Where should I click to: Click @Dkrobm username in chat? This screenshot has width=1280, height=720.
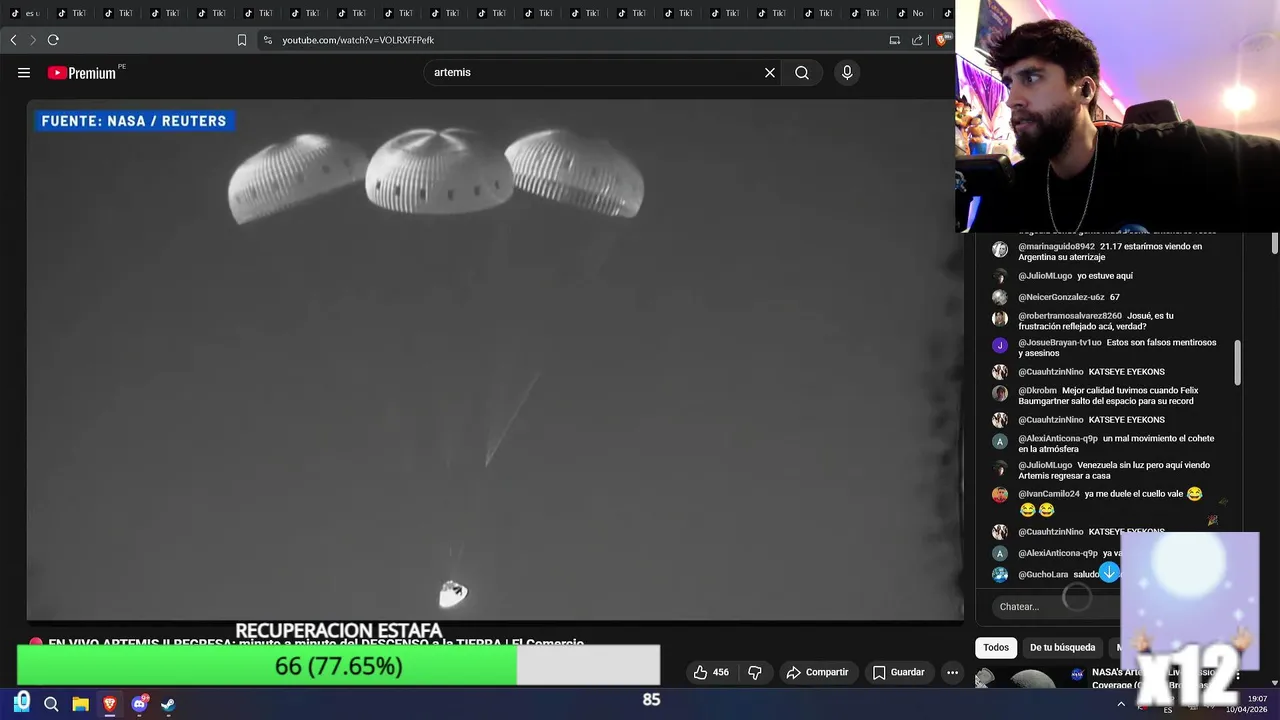pyautogui.click(x=1038, y=391)
